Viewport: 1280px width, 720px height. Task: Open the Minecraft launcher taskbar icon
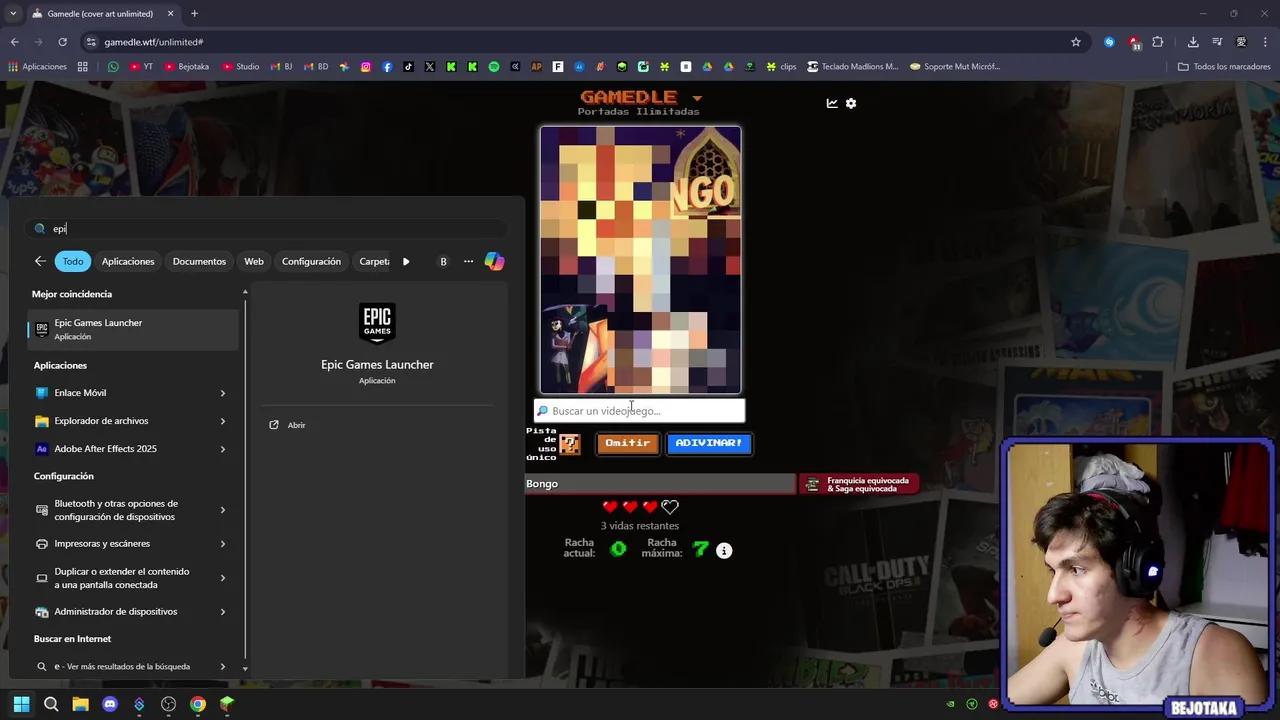tap(227, 704)
